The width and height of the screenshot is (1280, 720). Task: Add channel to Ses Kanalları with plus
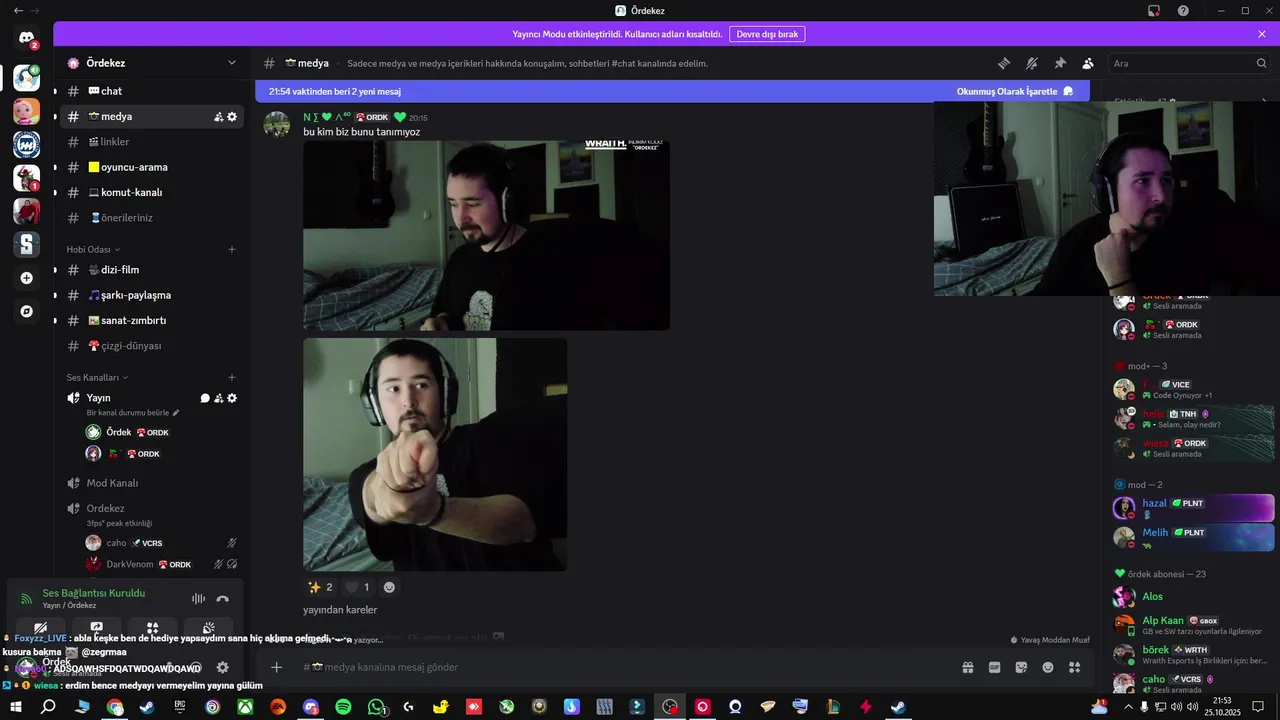pos(232,378)
